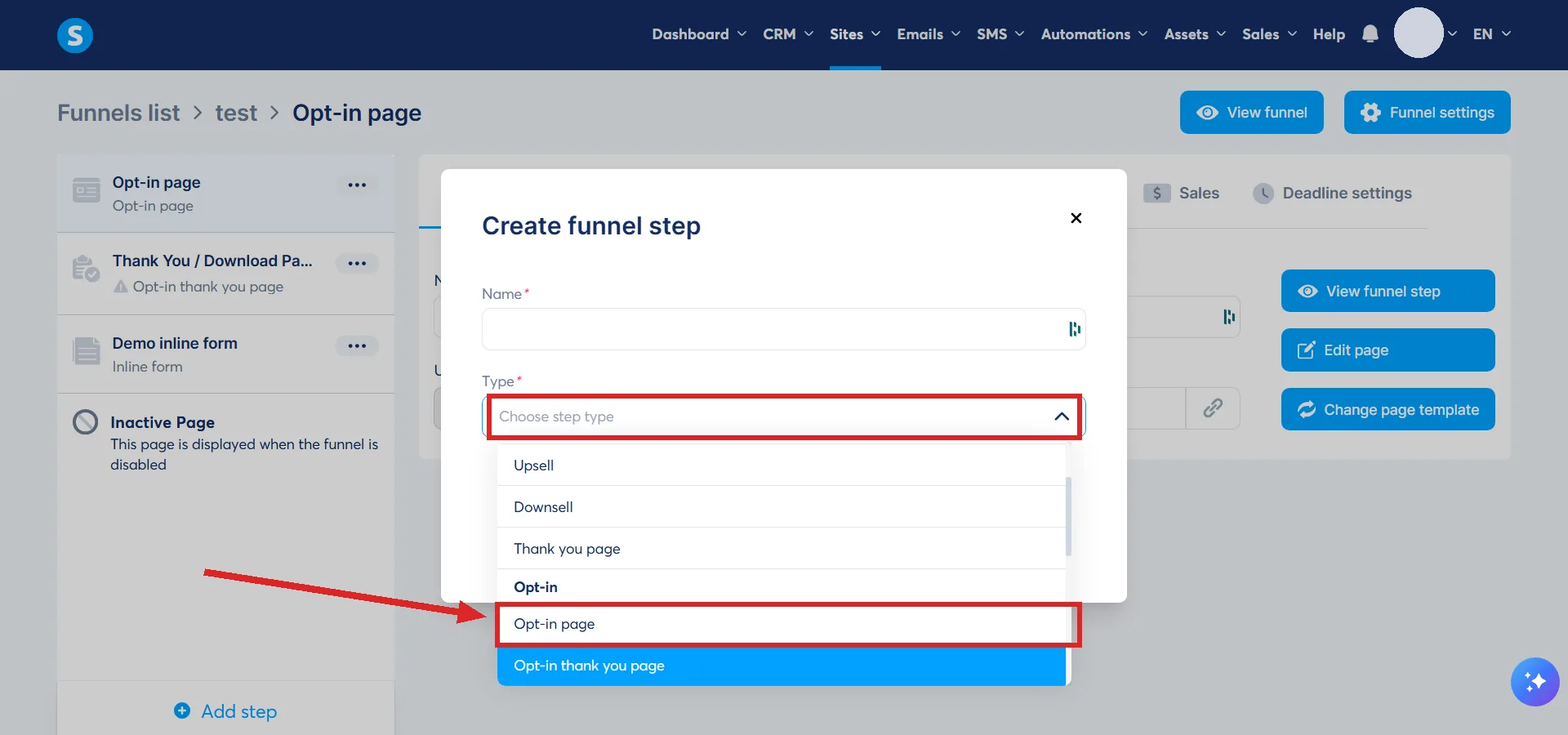Click the Thank You step clipboard icon
The height and width of the screenshot is (735, 1568).
click(86, 269)
